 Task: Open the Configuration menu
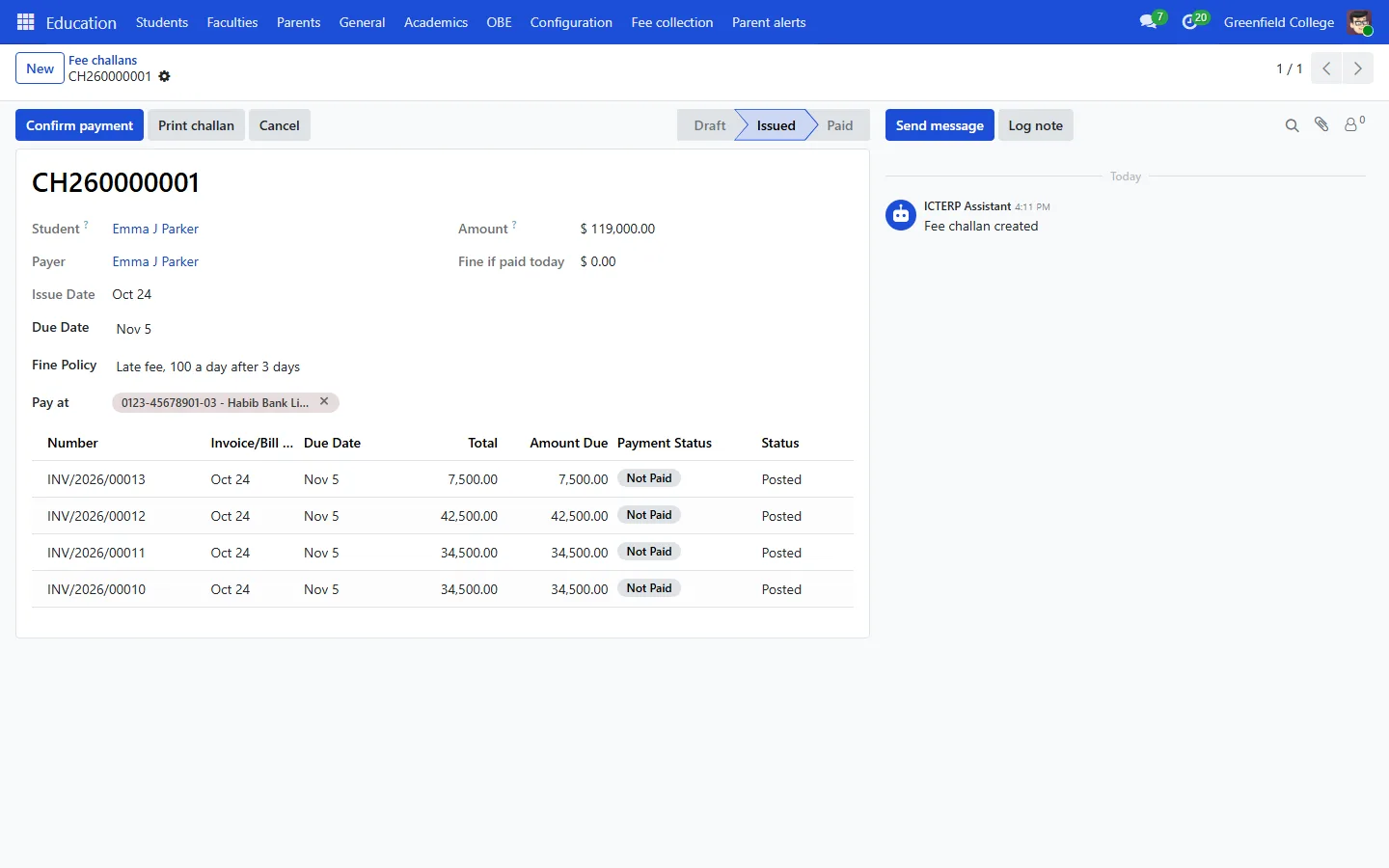point(571,22)
